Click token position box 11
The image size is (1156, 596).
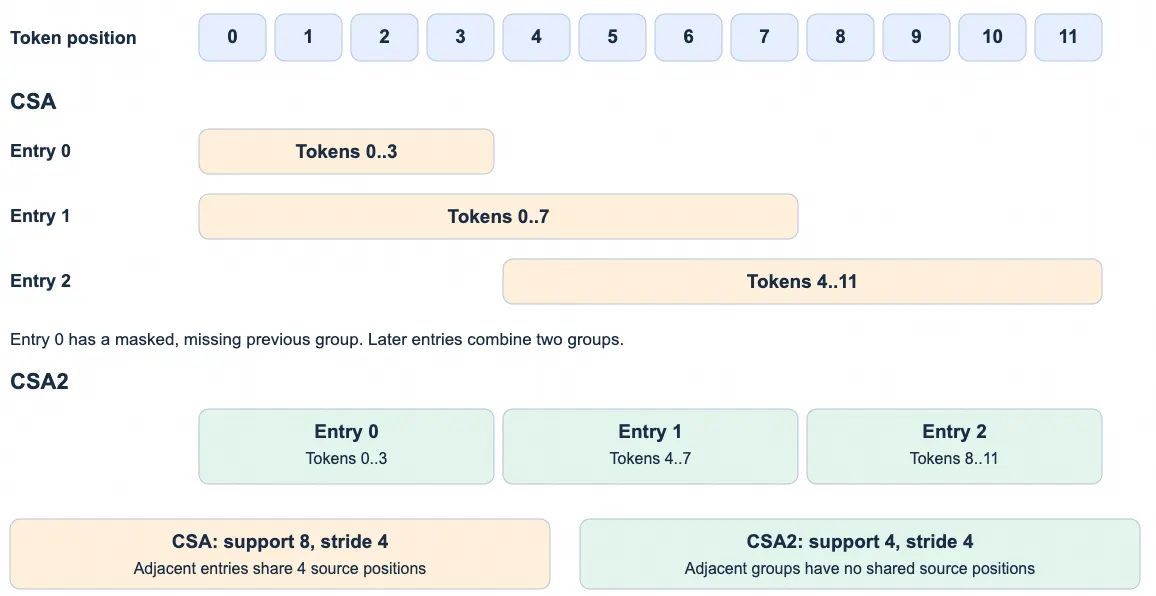pyautogui.click(x=1068, y=37)
